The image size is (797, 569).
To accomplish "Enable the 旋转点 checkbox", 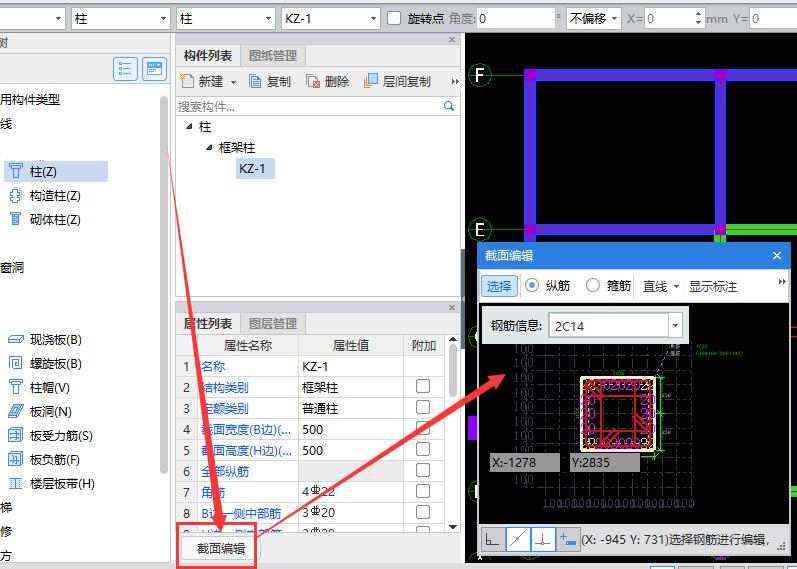I will point(394,19).
